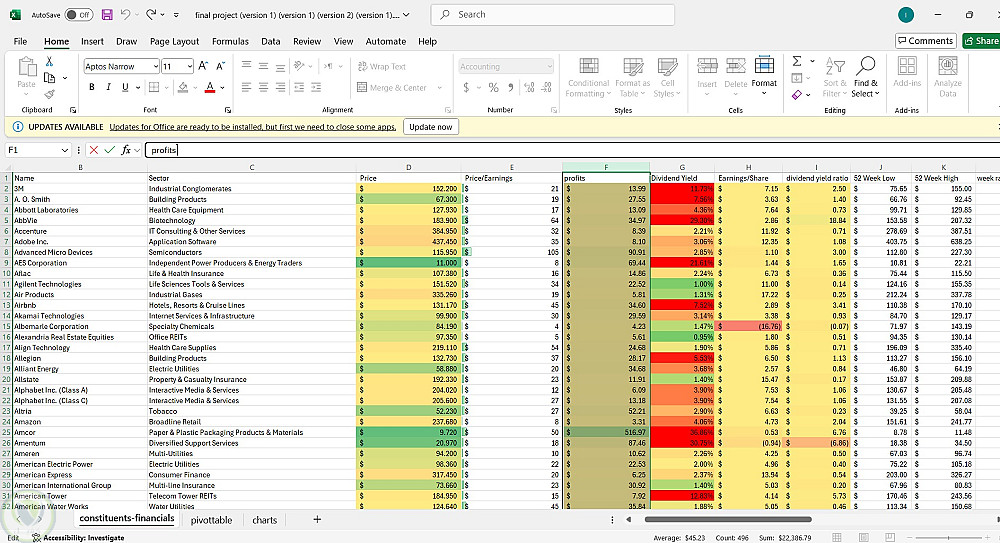This screenshot has height=543, width=1000.
Task: Expand the Aptos Narrow font dropdown
Action: coord(155,66)
